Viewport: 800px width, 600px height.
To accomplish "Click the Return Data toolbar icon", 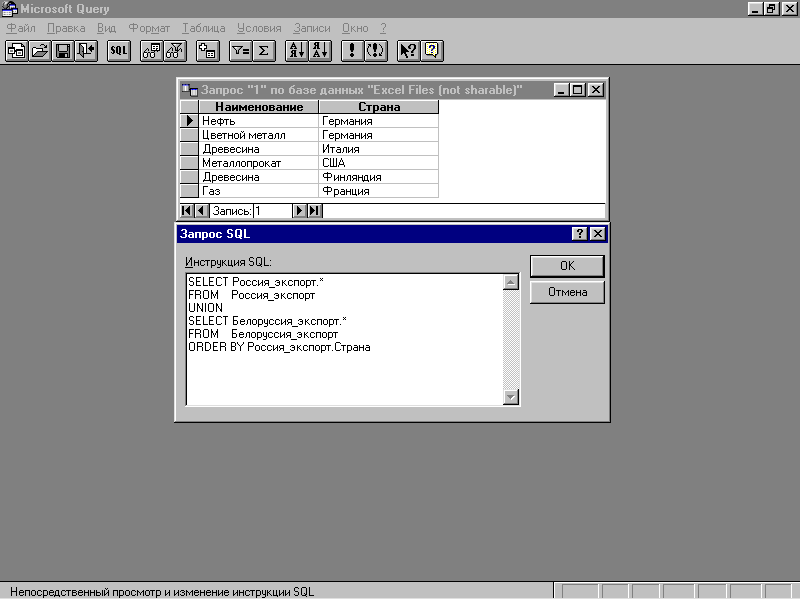I will [86, 51].
